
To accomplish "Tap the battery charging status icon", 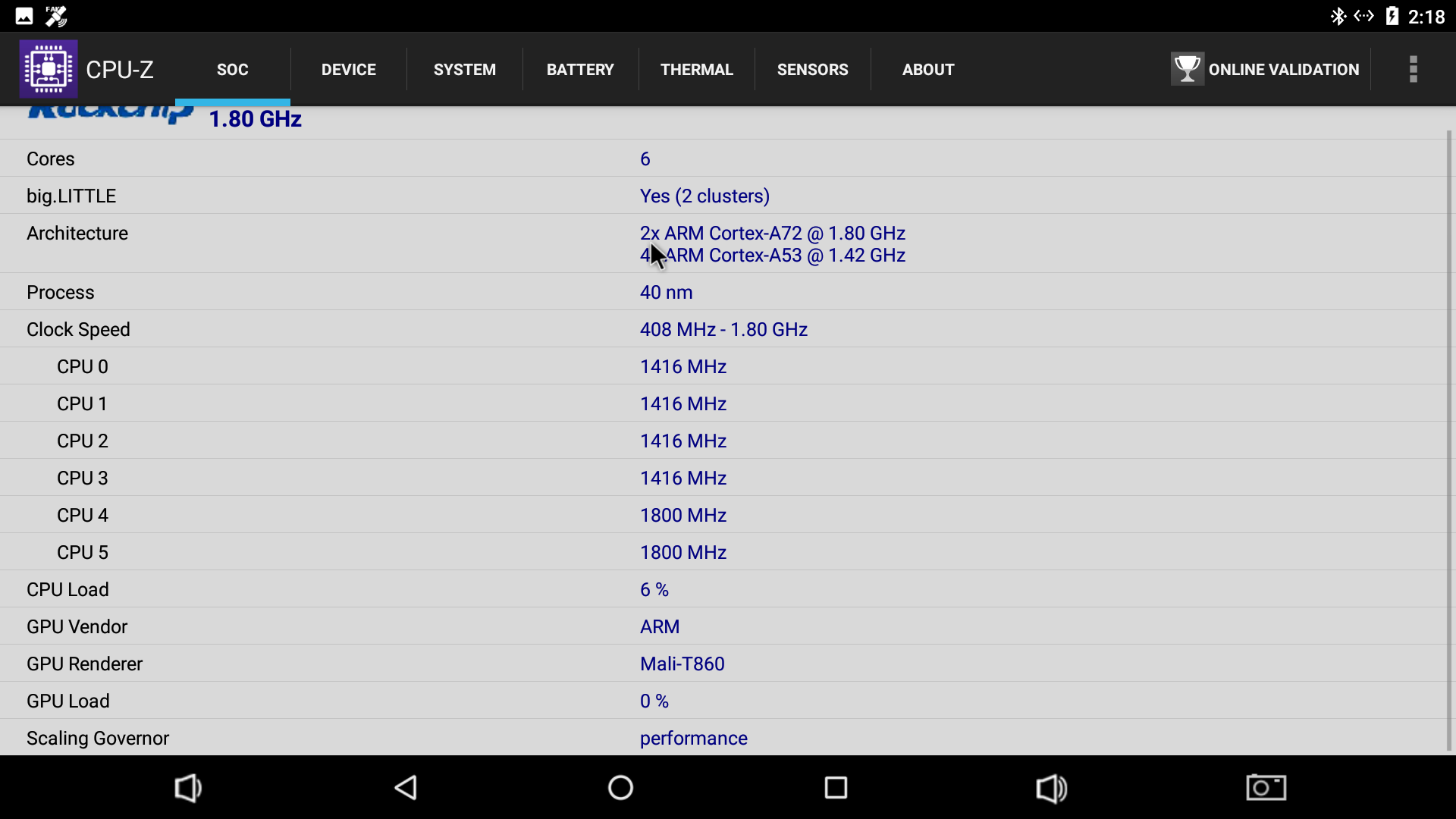I will coord(1392,16).
